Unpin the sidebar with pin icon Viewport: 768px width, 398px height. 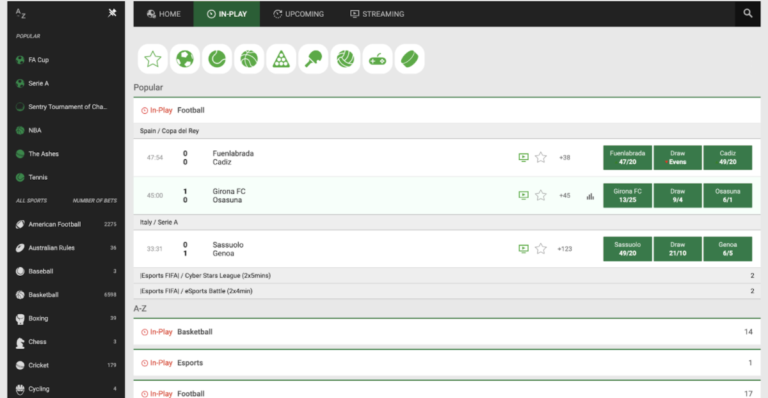pyautogui.click(x=112, y=13)
